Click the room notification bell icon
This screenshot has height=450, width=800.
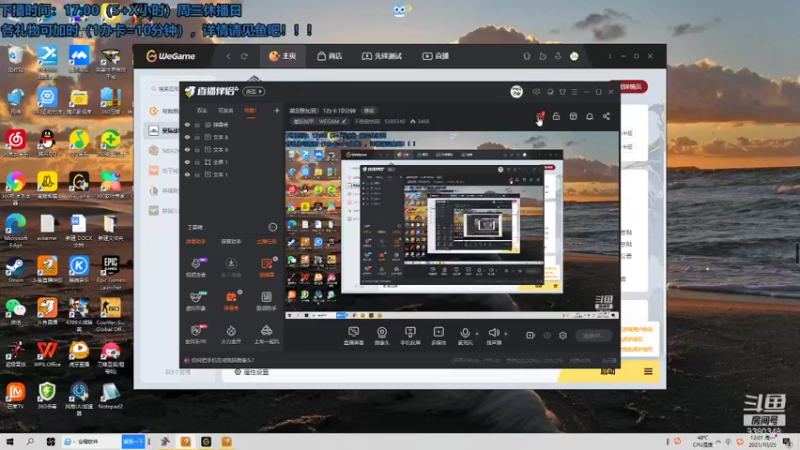(x=589, y=116)
